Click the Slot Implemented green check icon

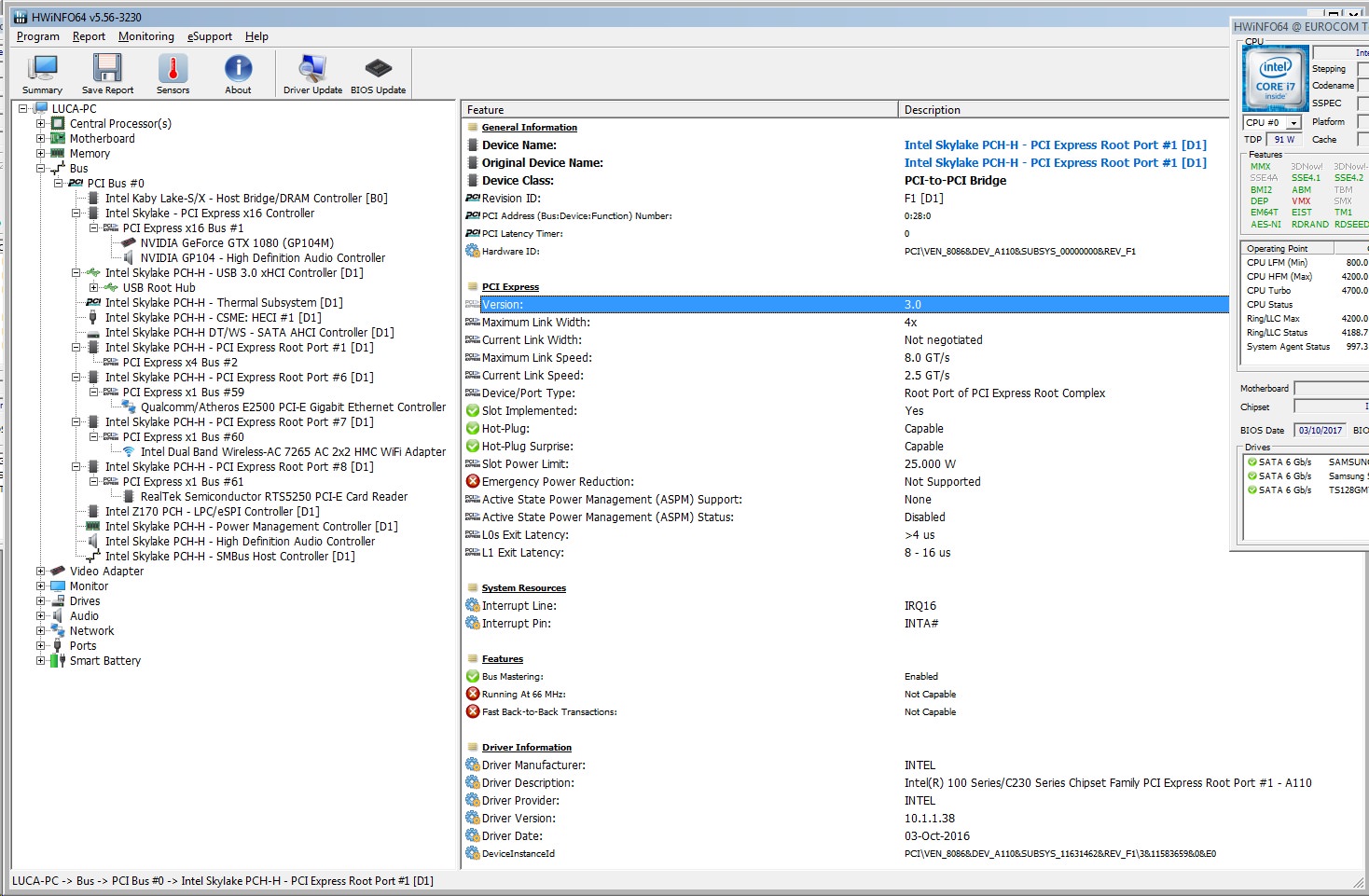coord(473,410)
